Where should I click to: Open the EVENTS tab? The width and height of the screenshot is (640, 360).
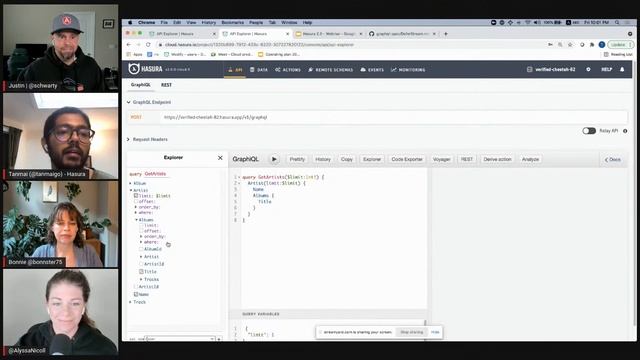(x=372, y=70)
